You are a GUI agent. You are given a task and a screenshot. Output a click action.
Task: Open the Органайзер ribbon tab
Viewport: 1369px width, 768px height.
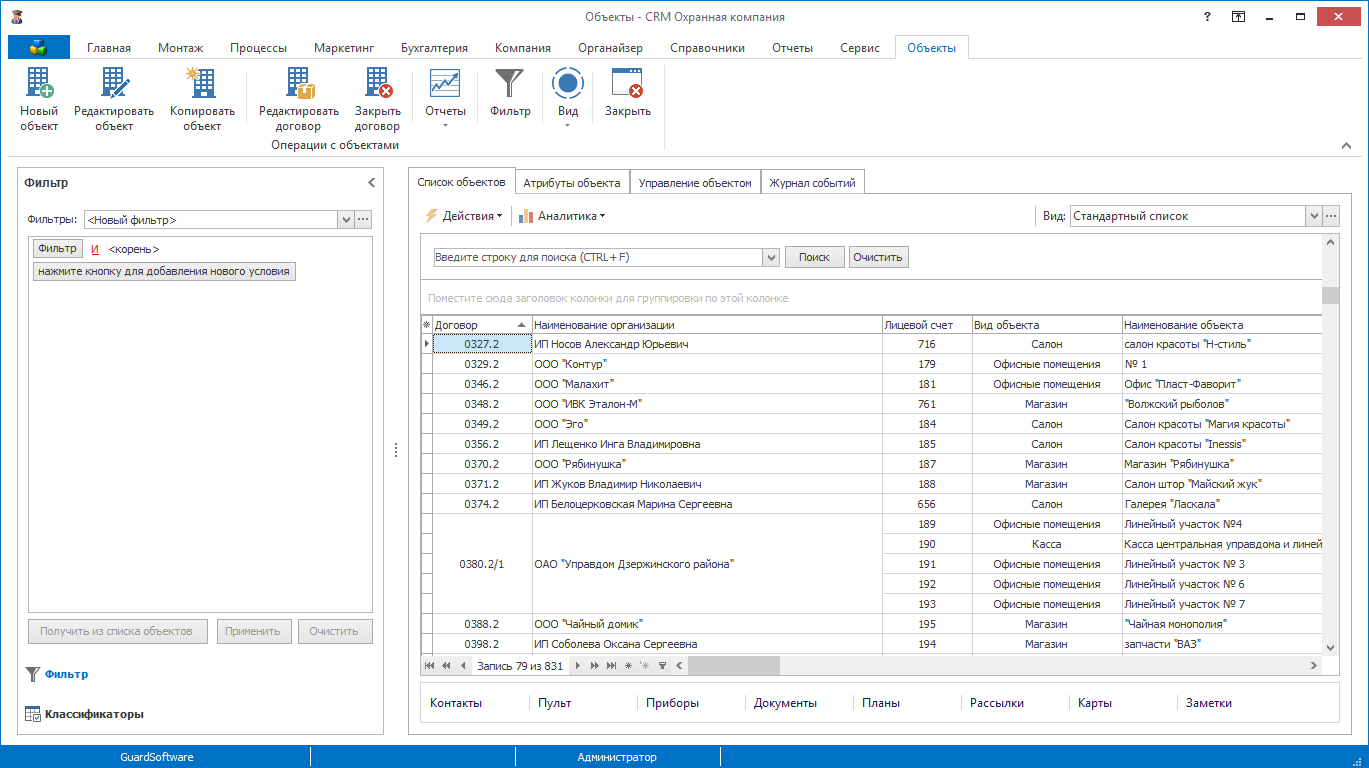[611, 48]
